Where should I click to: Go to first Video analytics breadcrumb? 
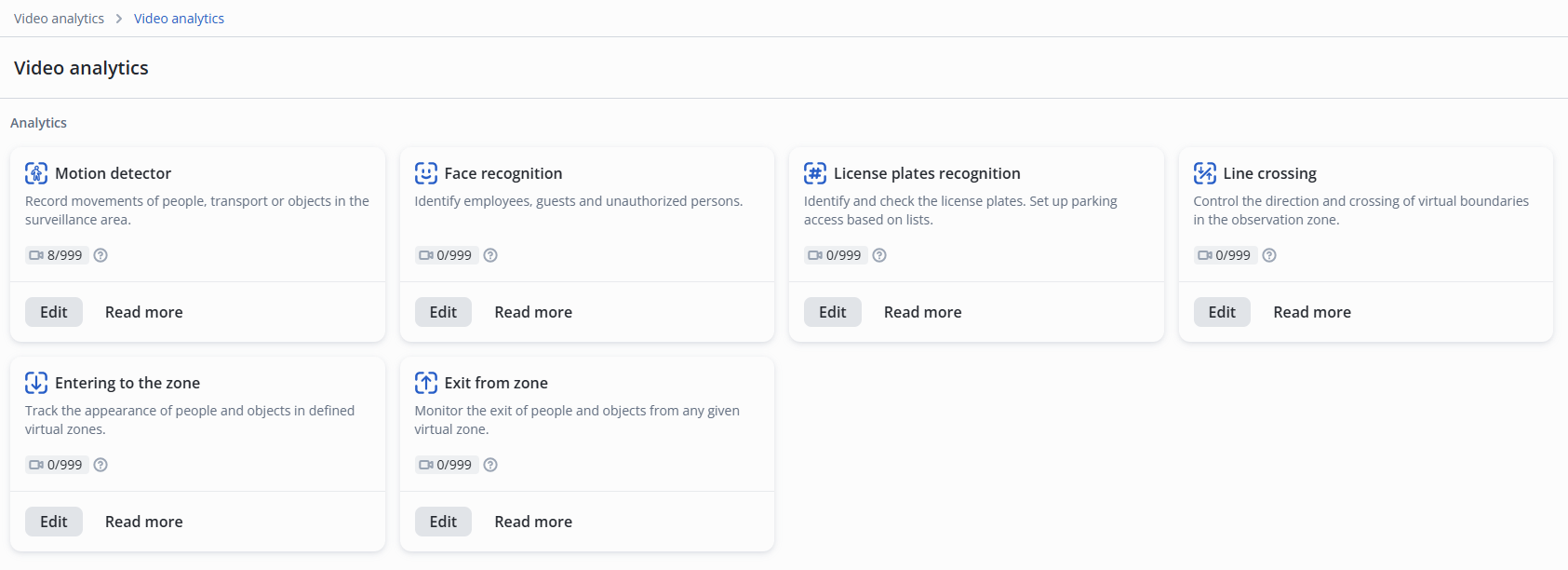[x=59, y=19]
